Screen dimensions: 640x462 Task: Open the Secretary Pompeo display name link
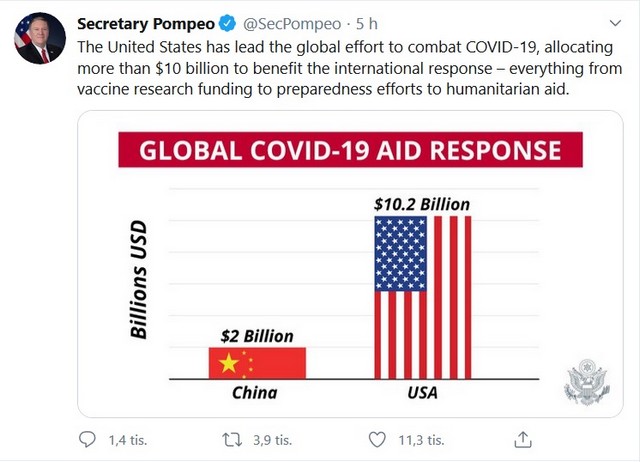[x=146, y=24]
